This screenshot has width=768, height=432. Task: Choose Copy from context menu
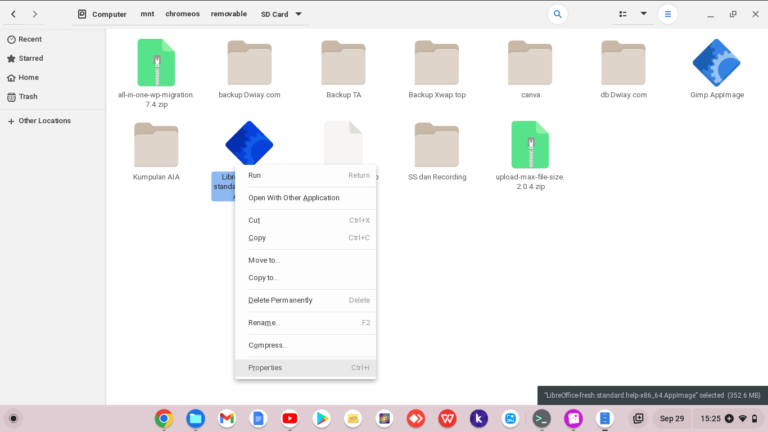pyautogui.click(x=306, y=238)
